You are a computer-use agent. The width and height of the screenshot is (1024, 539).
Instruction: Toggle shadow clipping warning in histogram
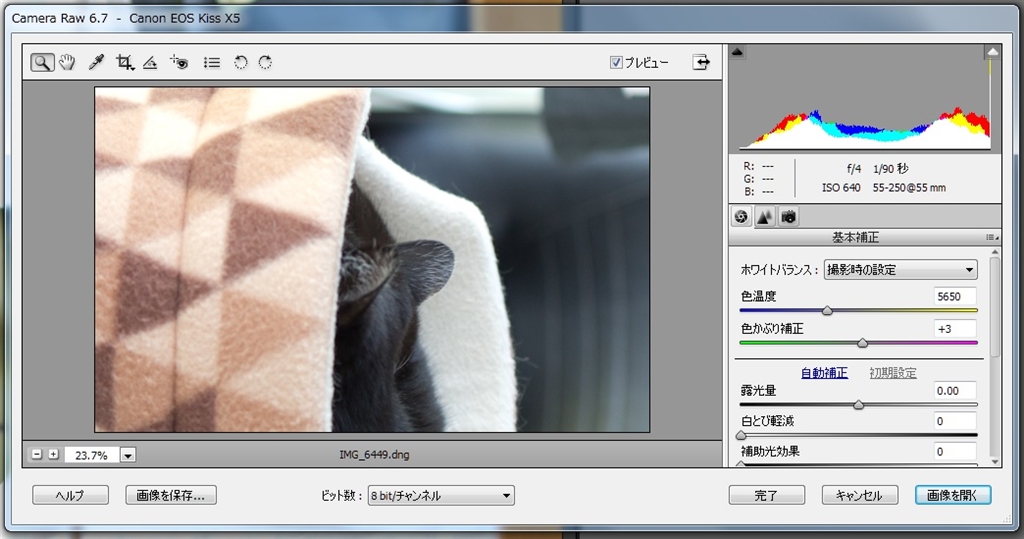click(x=738, y=51)
